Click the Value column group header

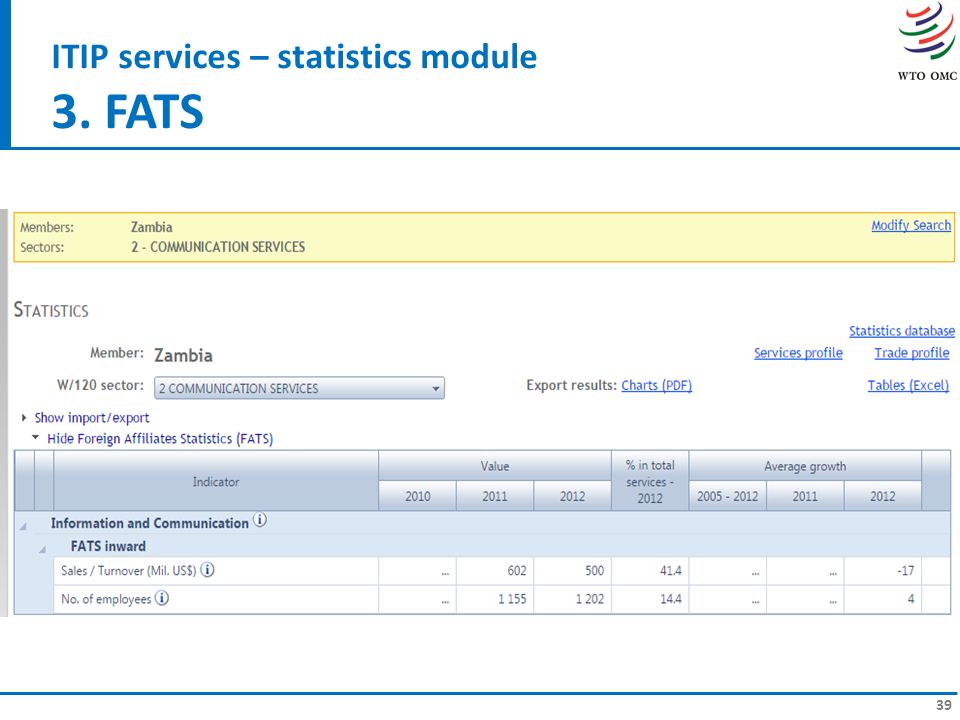pyautogui.click(x=495, y=466)
